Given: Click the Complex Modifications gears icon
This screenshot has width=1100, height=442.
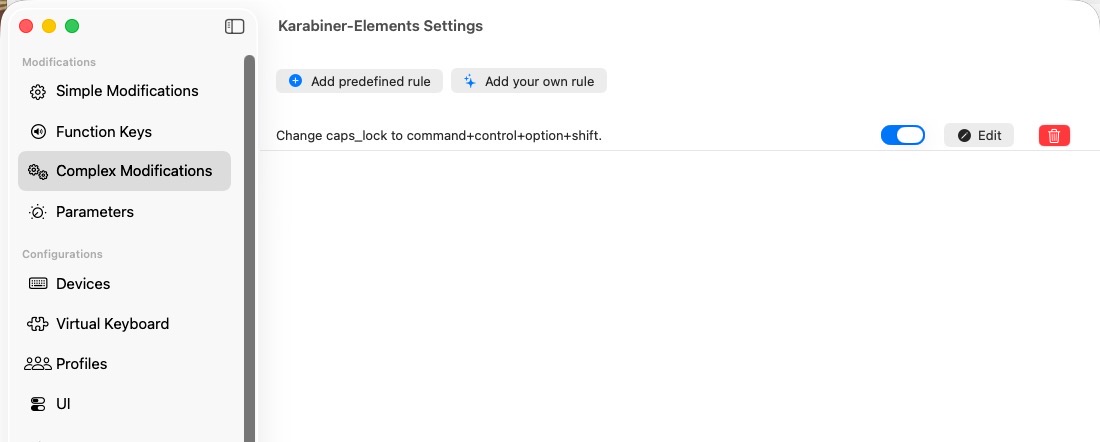Looking at the screenshot, I should [x=38, y=171].
